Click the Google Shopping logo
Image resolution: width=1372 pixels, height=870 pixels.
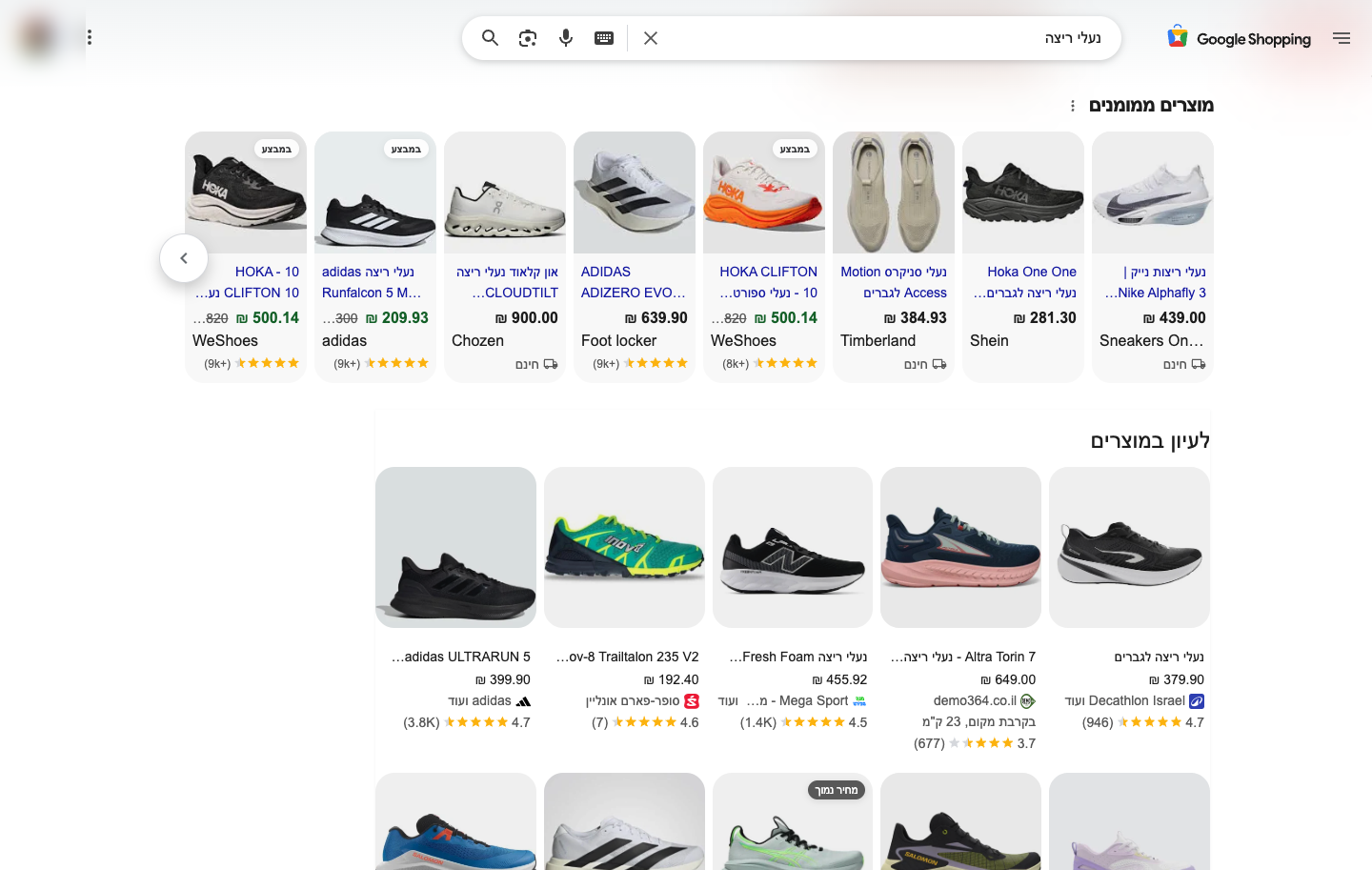(1239, 38)
